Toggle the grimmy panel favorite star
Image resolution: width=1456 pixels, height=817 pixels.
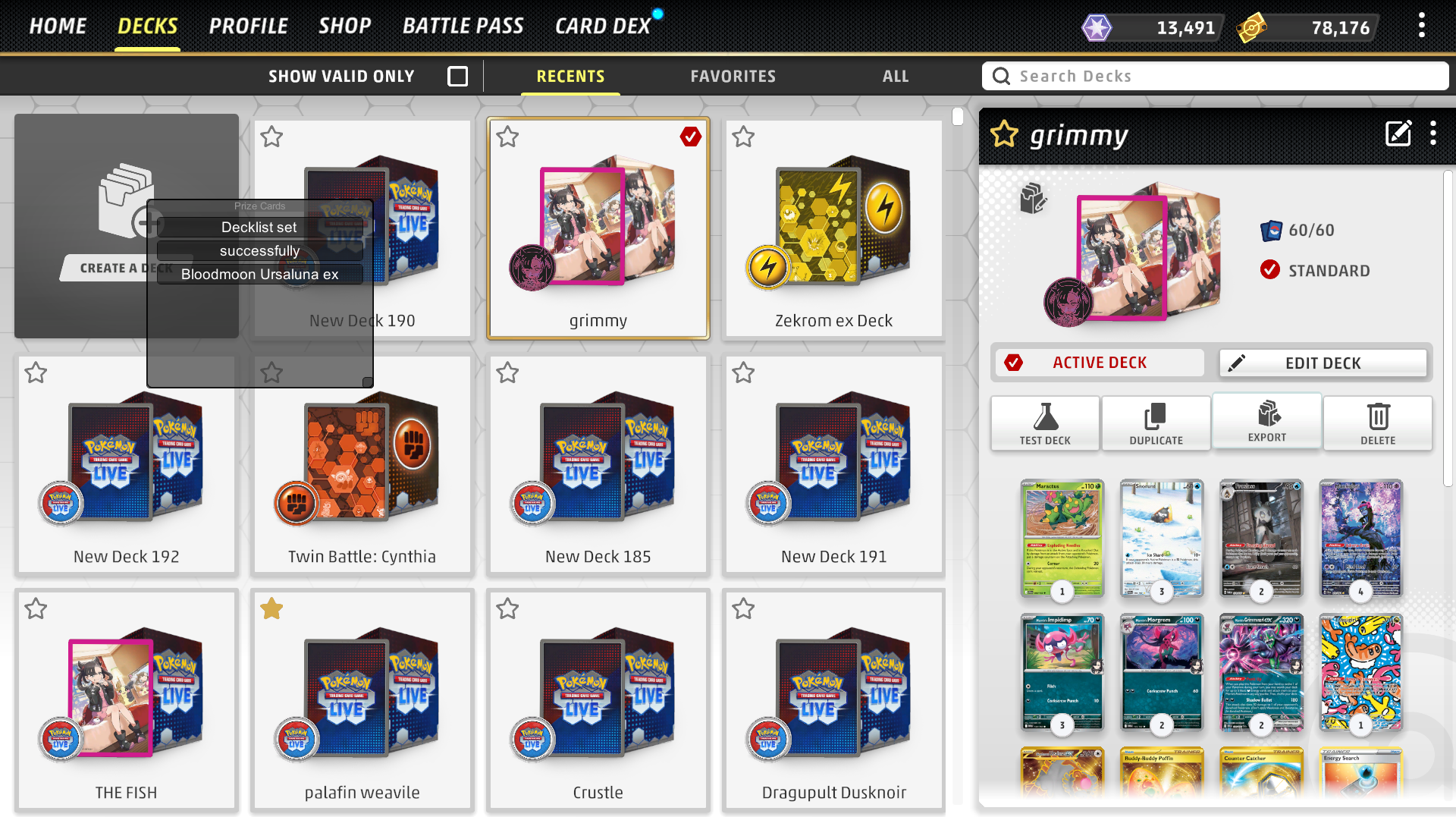click(x=1004, y=134)
